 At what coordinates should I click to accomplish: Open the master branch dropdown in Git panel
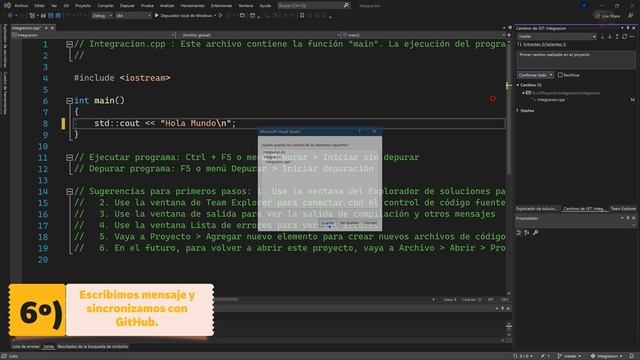557,36
